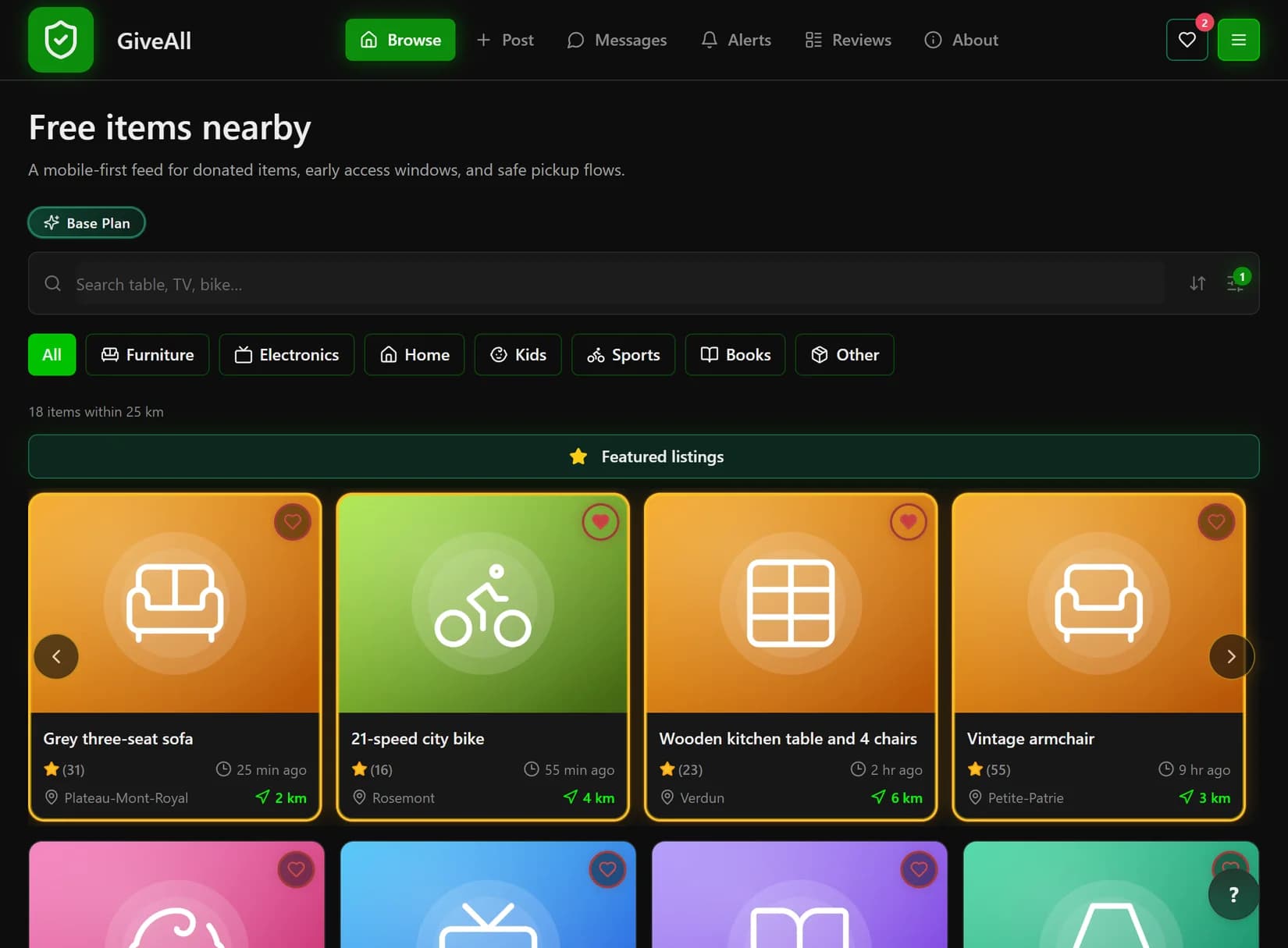
Task: Open the Reviews page
Action: [x=848, y=40]
